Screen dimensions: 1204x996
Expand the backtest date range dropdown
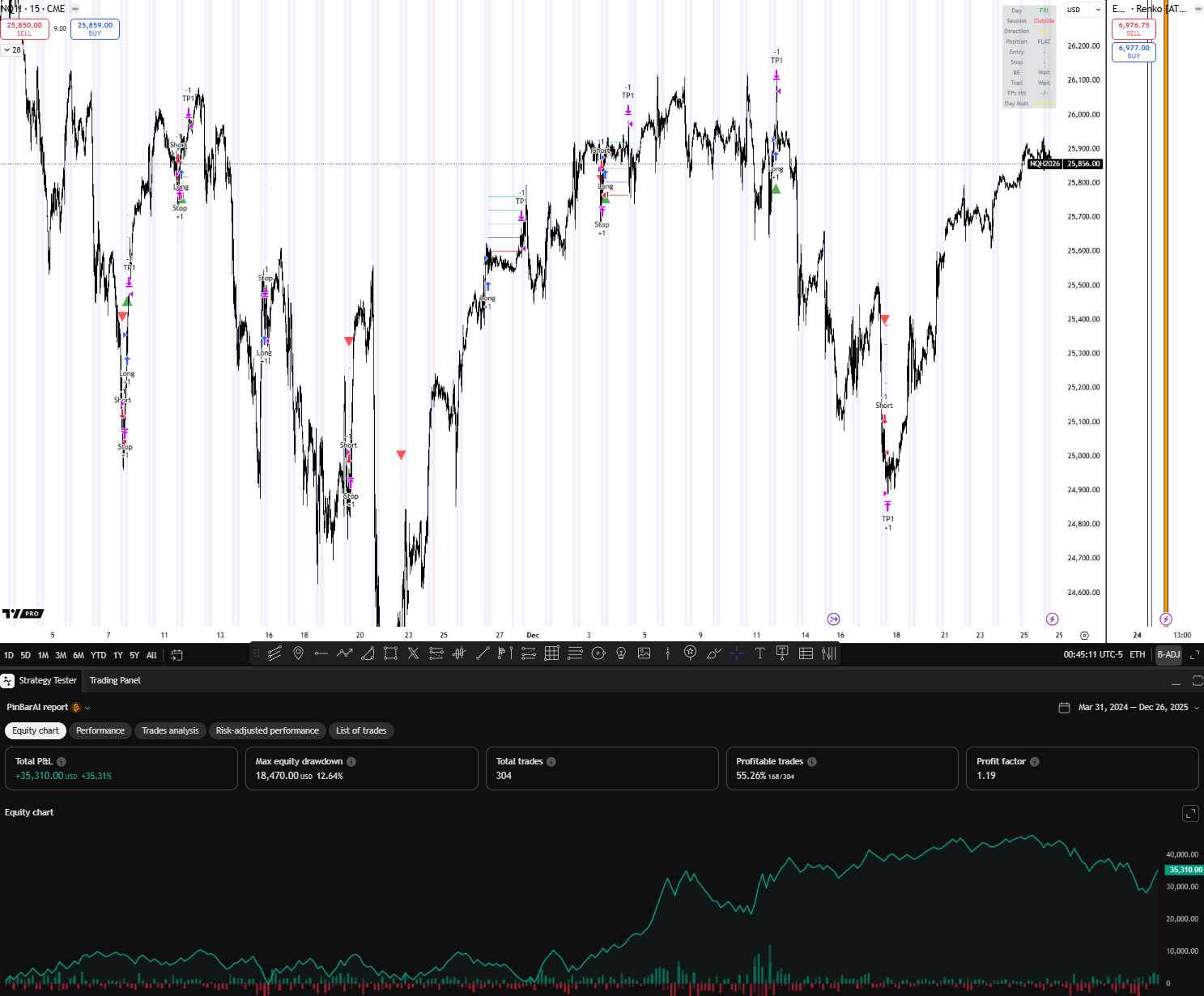(x=1197, y=708)
